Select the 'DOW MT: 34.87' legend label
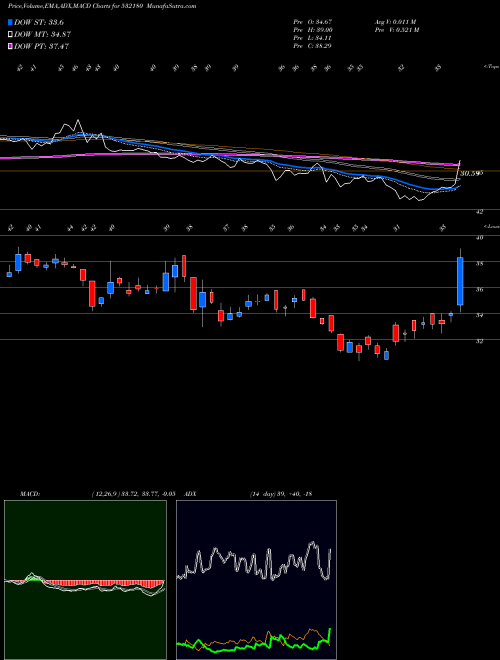Viewport: 500px width, 660px height. 42,34
